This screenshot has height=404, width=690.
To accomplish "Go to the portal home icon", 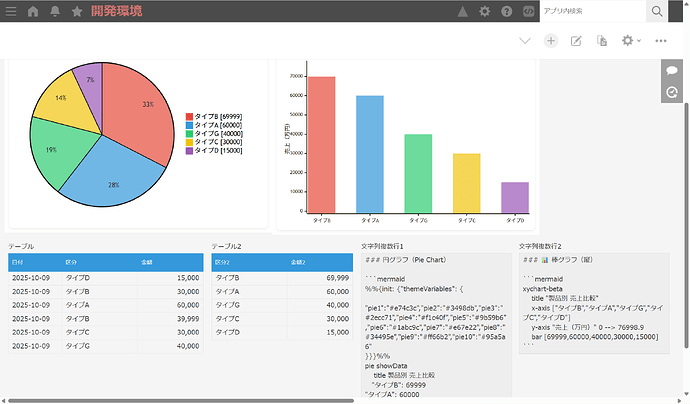I will (x=33, y=11).
